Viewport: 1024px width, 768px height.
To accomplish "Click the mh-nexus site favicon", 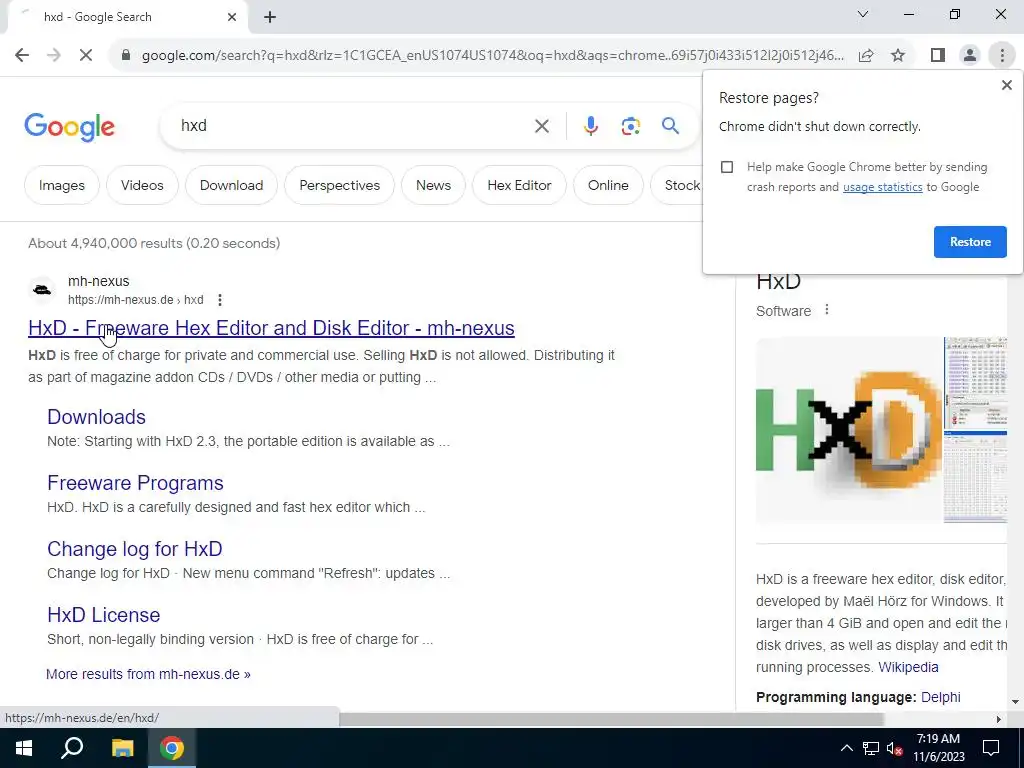I will point(42,290).
